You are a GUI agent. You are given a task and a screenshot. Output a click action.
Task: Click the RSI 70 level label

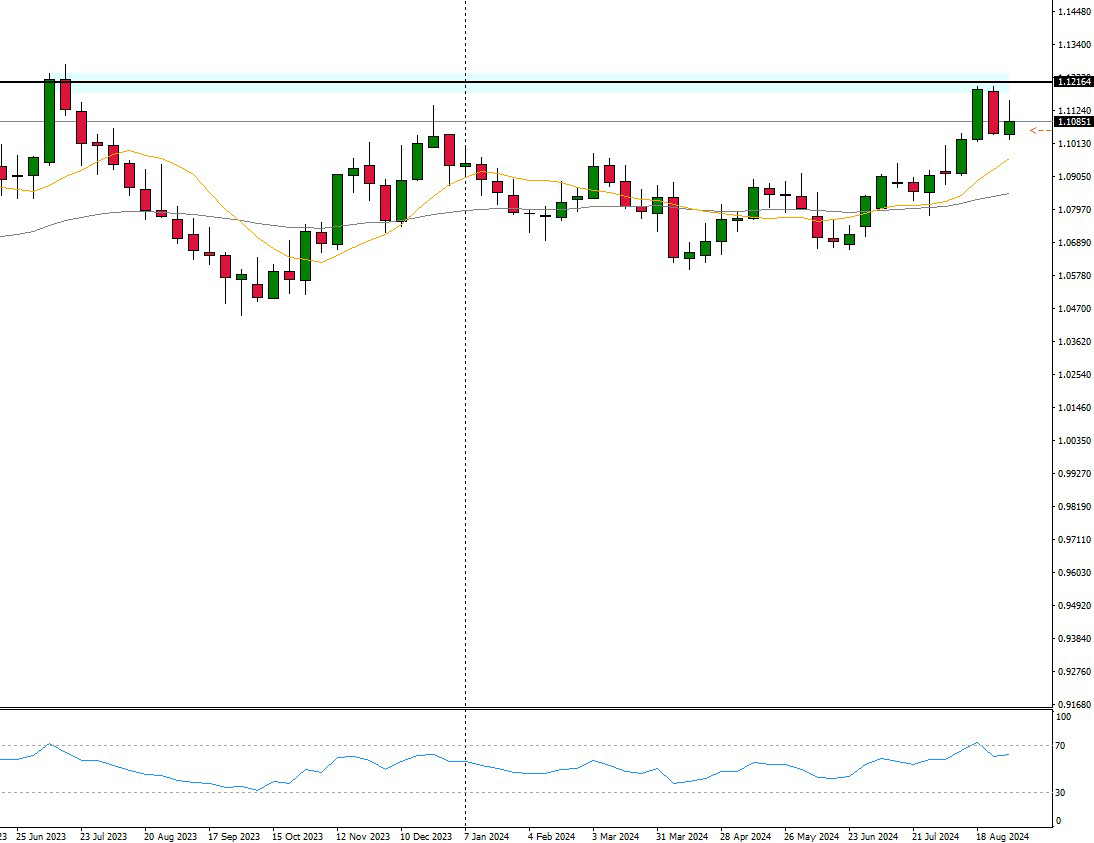point(1061,746)
